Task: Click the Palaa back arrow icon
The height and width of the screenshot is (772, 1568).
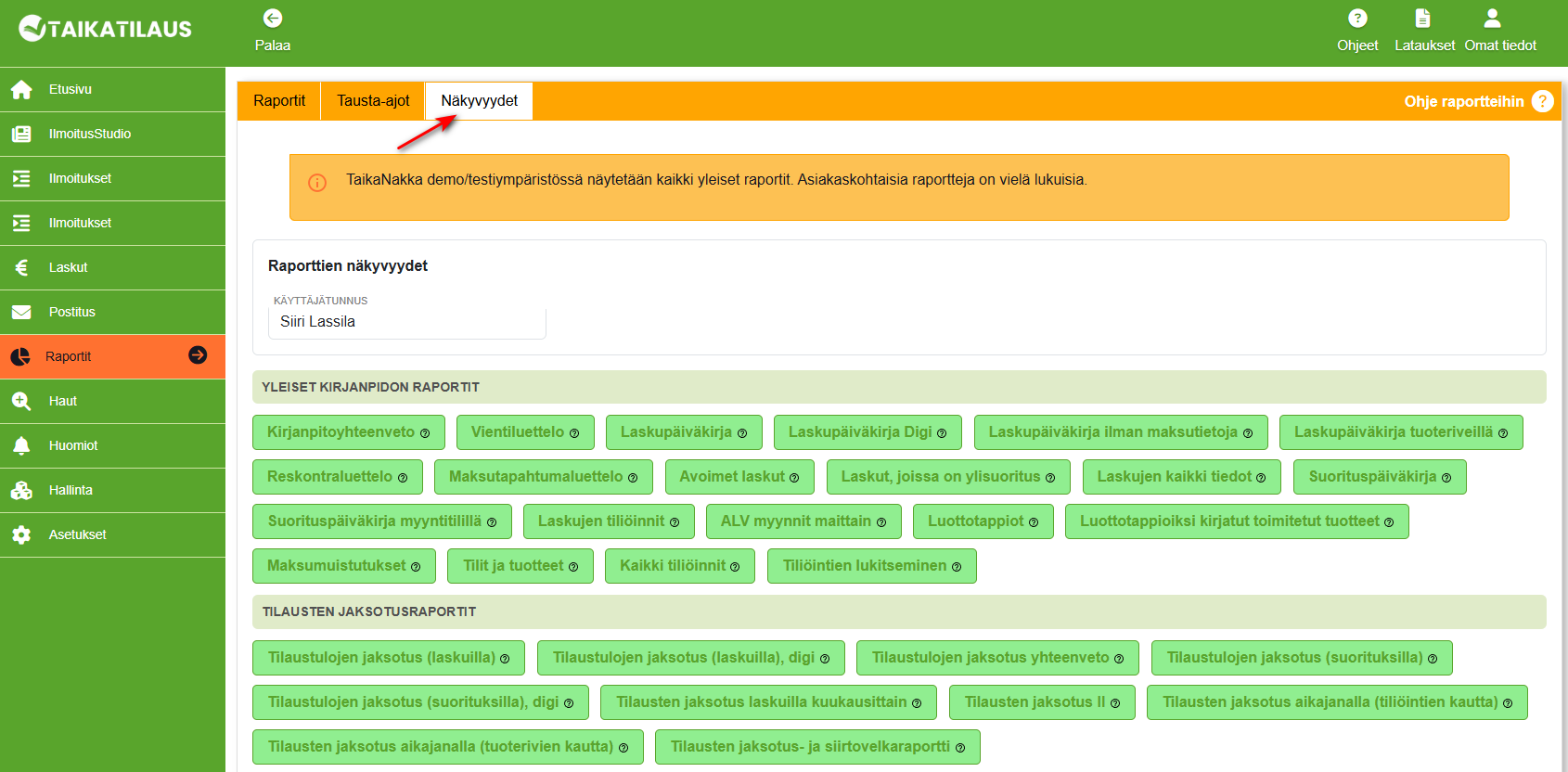Action: pyautogui.click(x=273, y=19)
